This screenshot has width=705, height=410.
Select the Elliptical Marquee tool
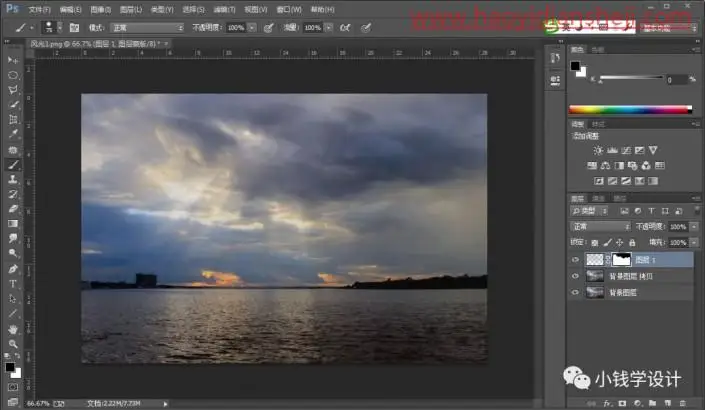13,75
